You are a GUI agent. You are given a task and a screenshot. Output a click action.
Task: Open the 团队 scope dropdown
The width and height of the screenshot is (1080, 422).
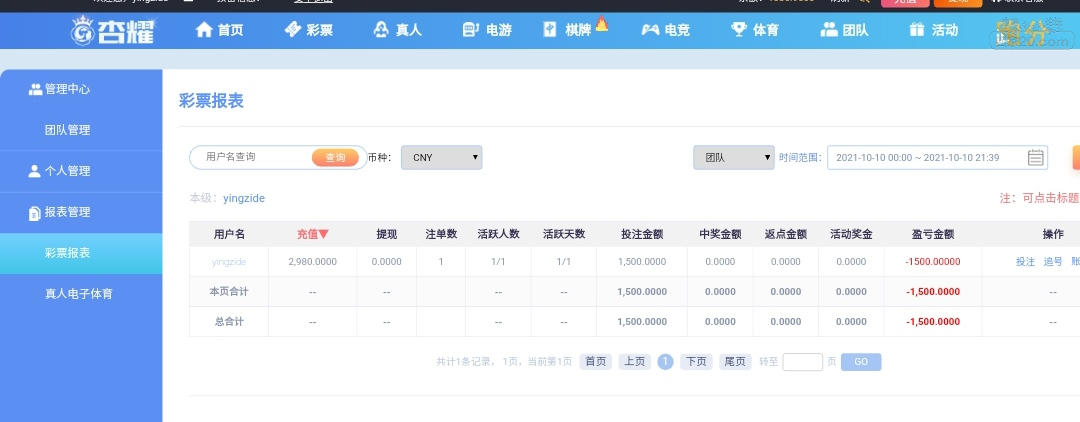pos(734,158)
